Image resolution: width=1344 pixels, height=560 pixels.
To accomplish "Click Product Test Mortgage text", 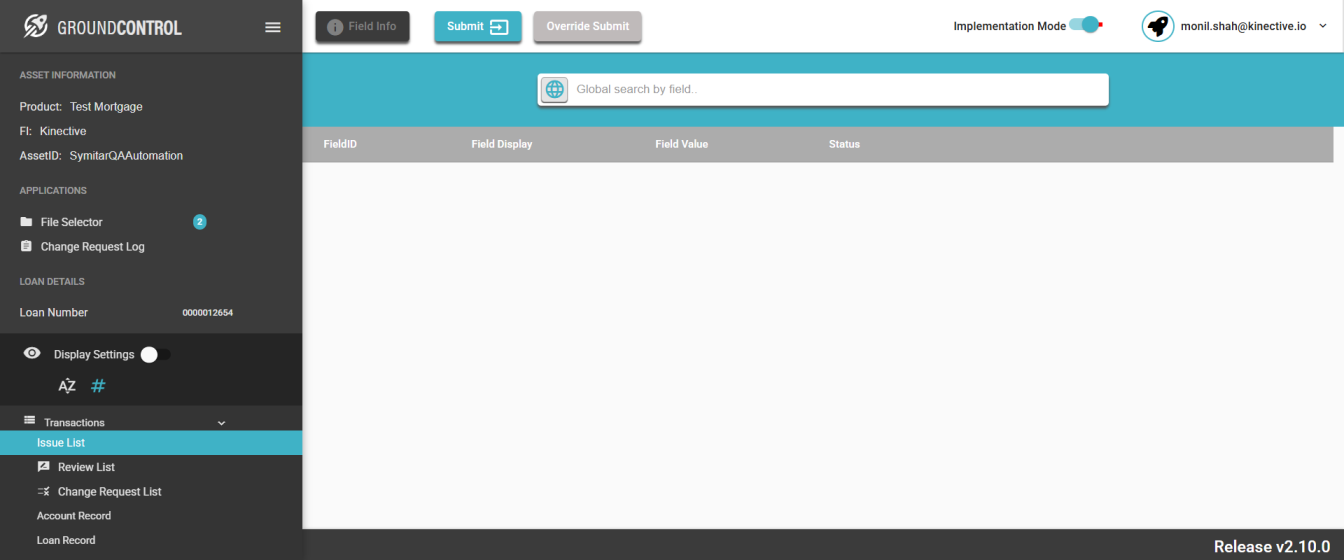I will coord(81,107).
